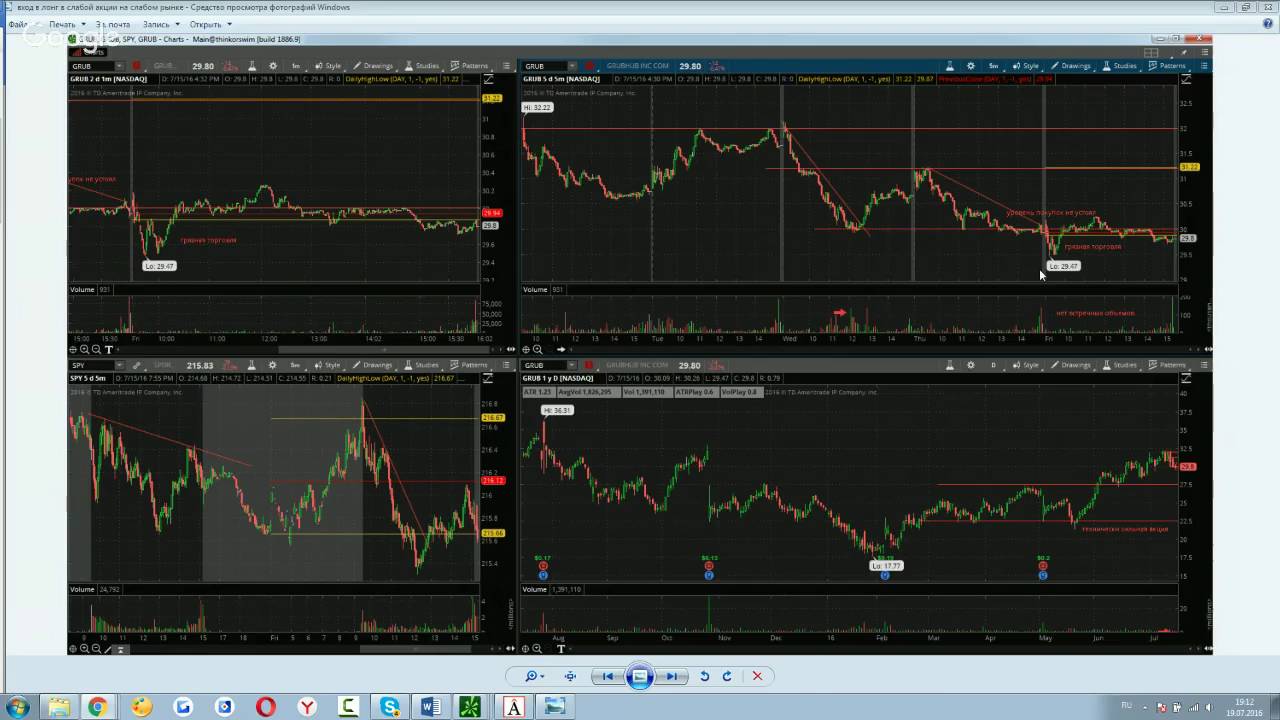Delete the photo with the red X
Viewport: 1280px width, 720px height.
coord(757,676)
